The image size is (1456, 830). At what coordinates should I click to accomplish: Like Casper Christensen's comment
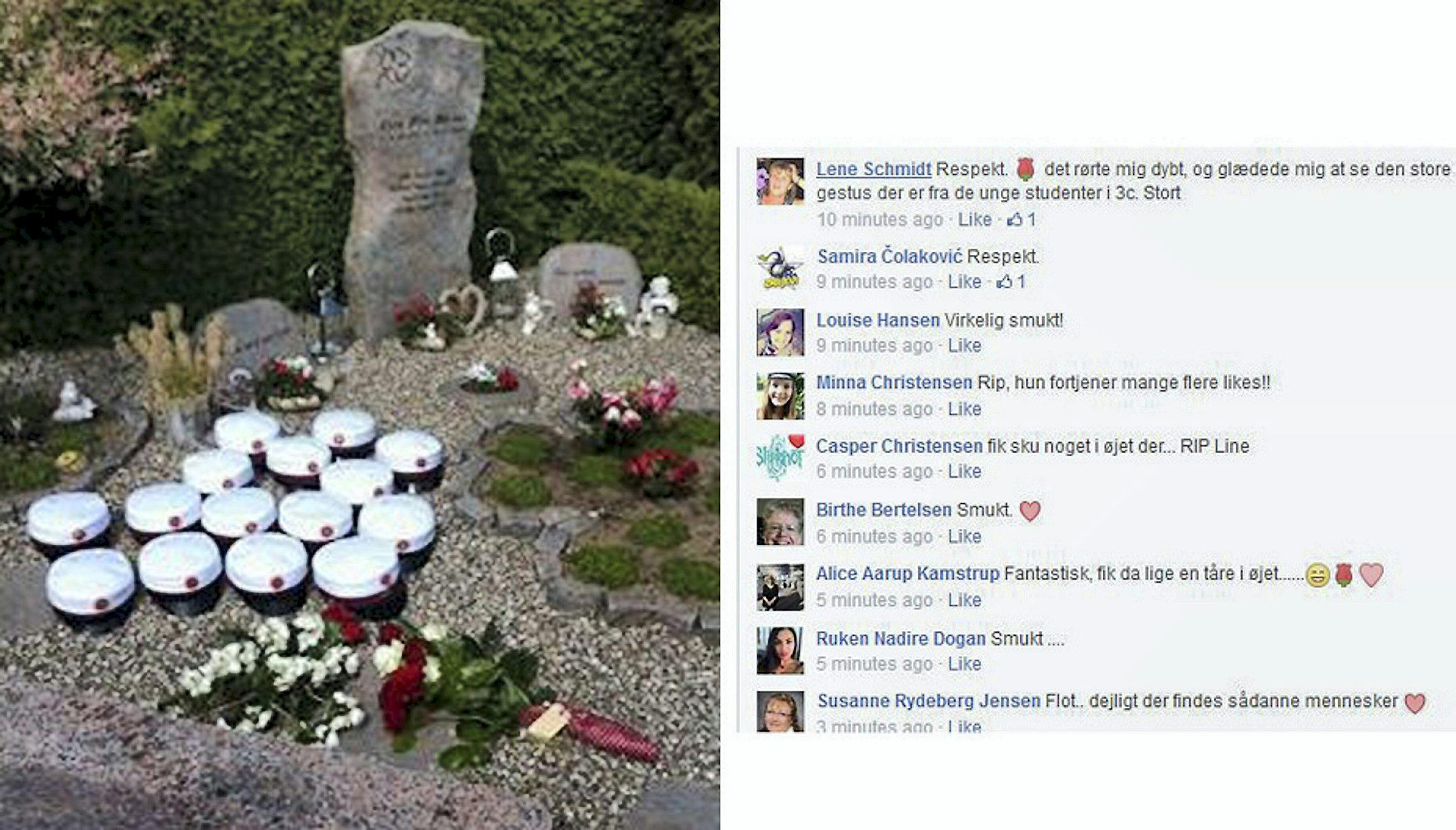(964, 471)
